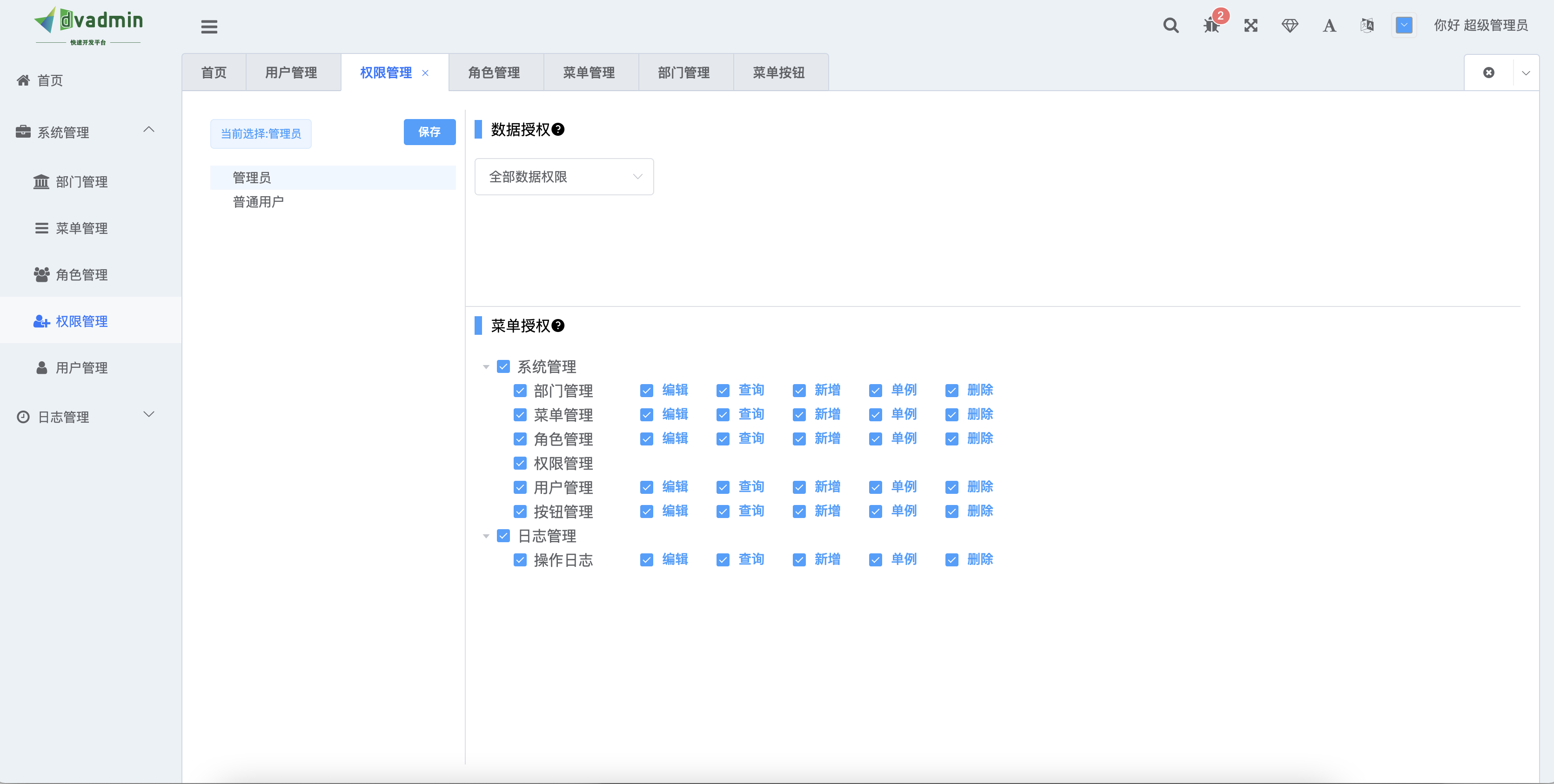The height and width of the screenshot is (784, 1554).
Task: Open the 全部数据权限 dropdown
Action: [563, 177]
